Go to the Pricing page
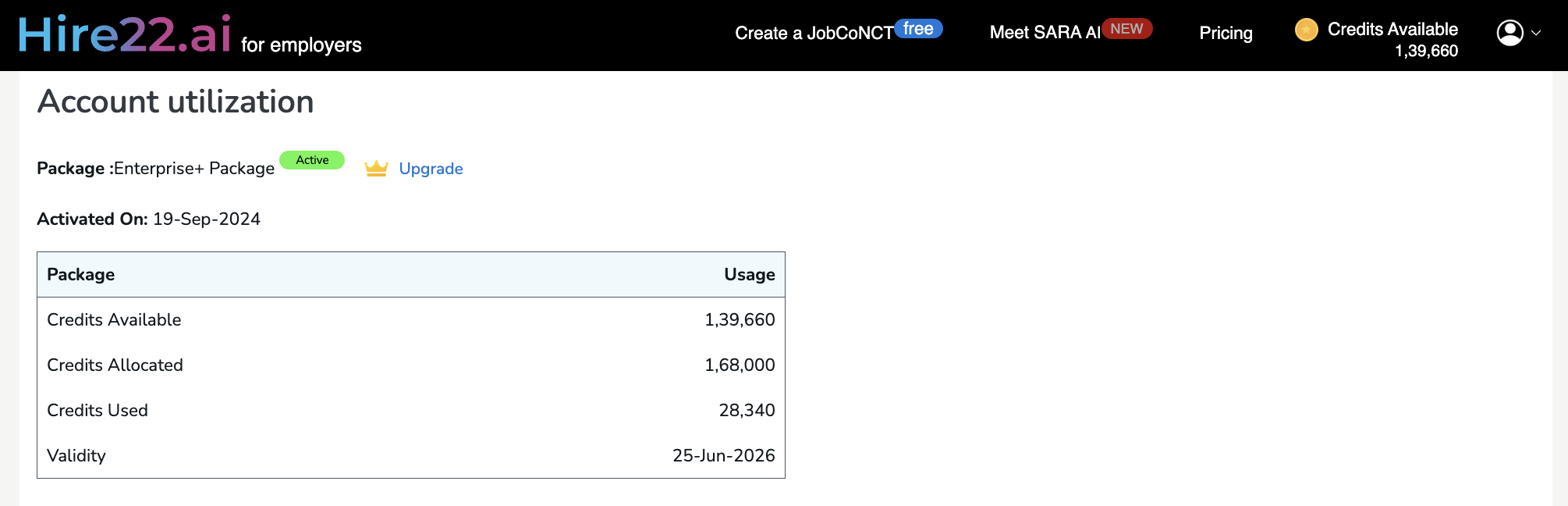 1226,33
